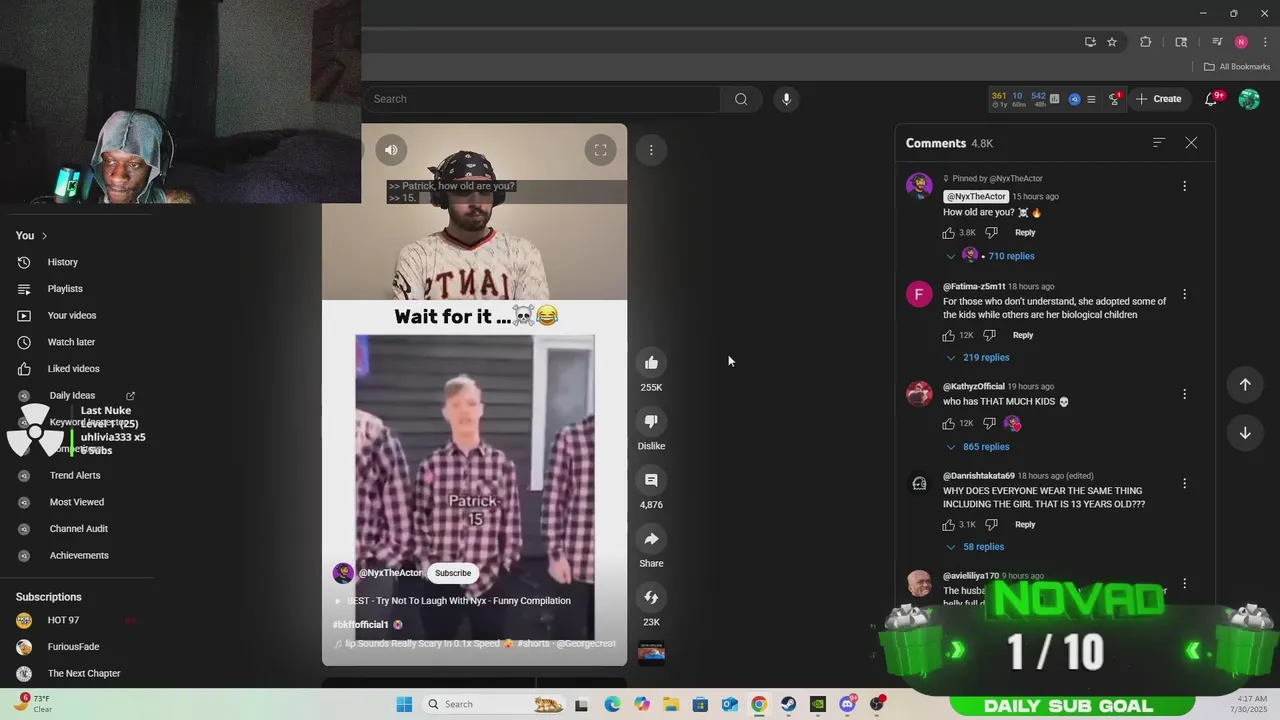Viewport: 1280px width, 720px height.
Task: Open the #bkfiofficial1 hashtag link
Action: [x=360, y=625]
